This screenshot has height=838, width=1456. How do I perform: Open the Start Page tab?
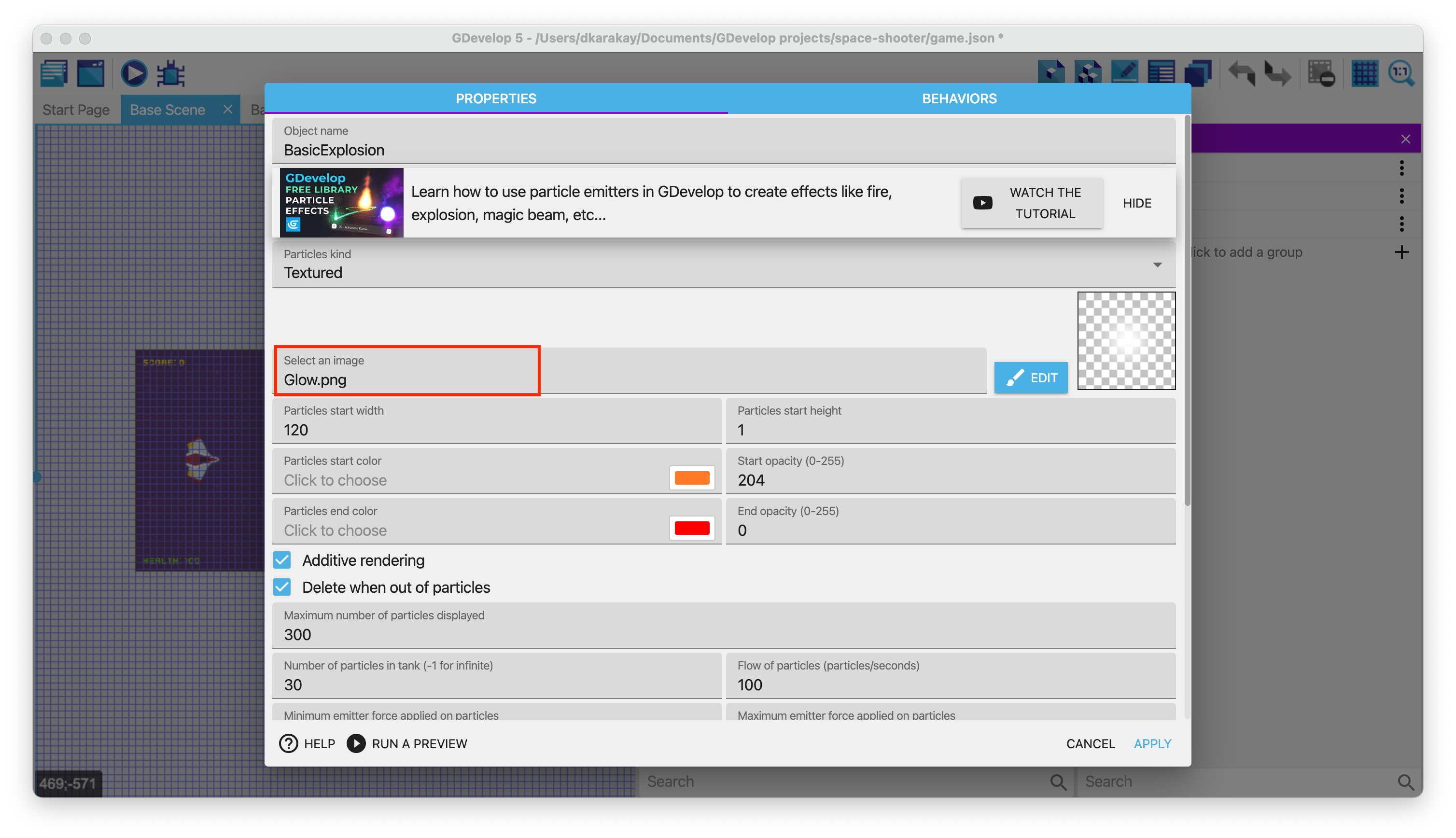(x=76, y=110)
